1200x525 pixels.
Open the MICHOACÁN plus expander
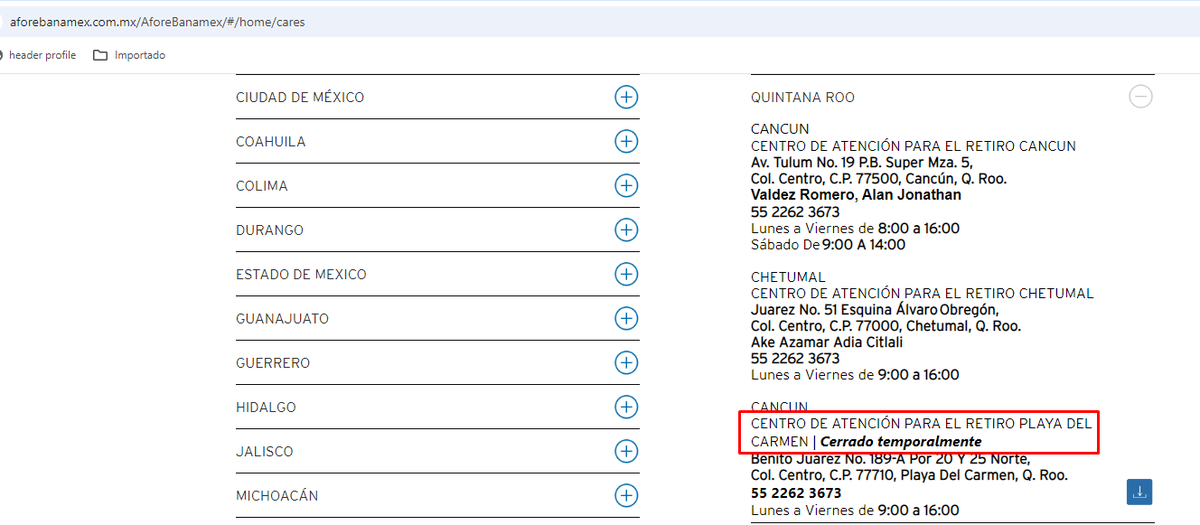pos(626,495)
